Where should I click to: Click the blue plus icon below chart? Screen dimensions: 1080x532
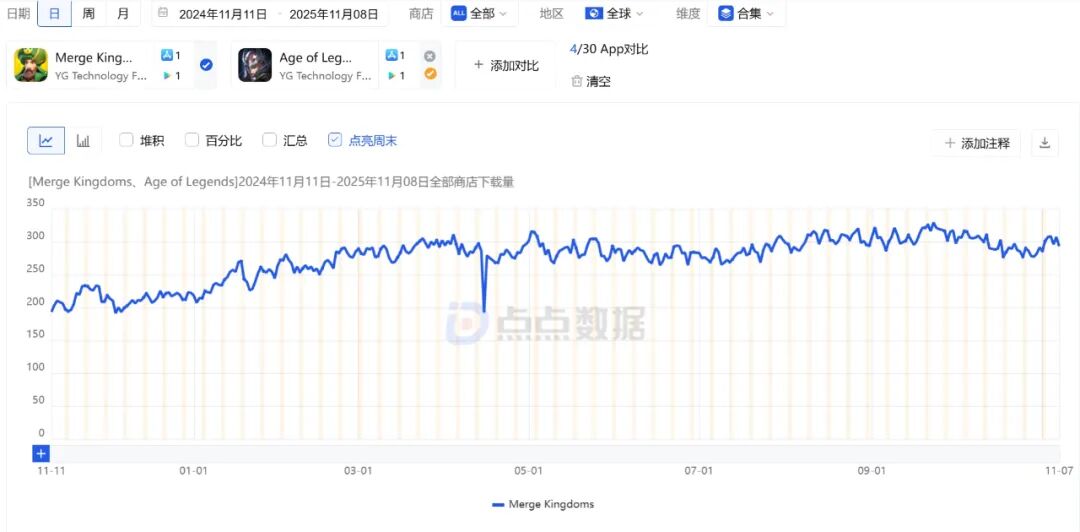[41, 453]
